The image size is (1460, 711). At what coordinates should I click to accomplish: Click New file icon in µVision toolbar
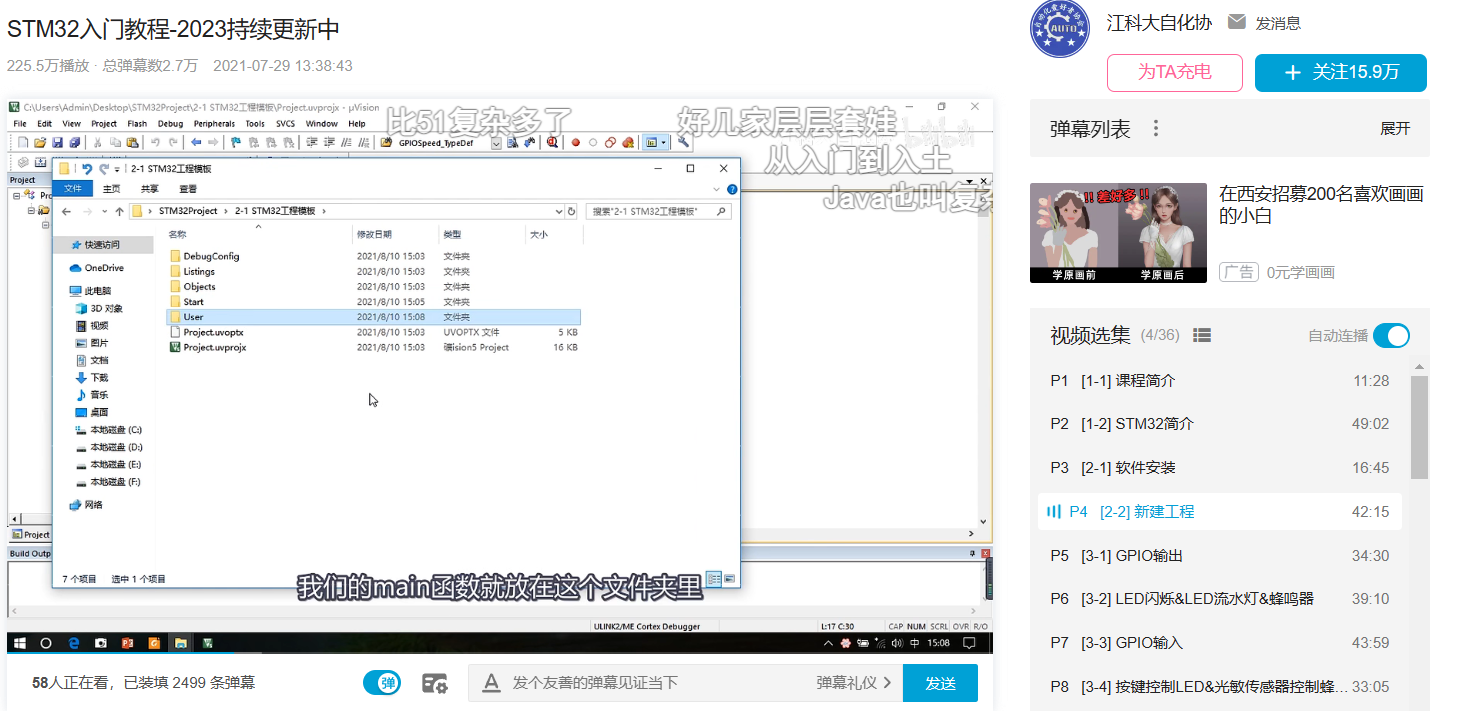pyautogui.click(x=22, y=142)
